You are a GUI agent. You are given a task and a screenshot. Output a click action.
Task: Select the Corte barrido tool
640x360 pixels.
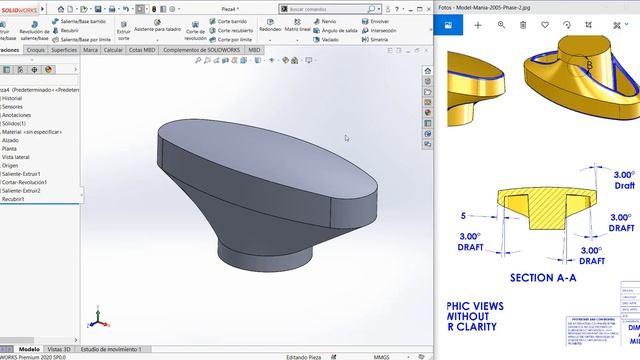coord(228,21)
